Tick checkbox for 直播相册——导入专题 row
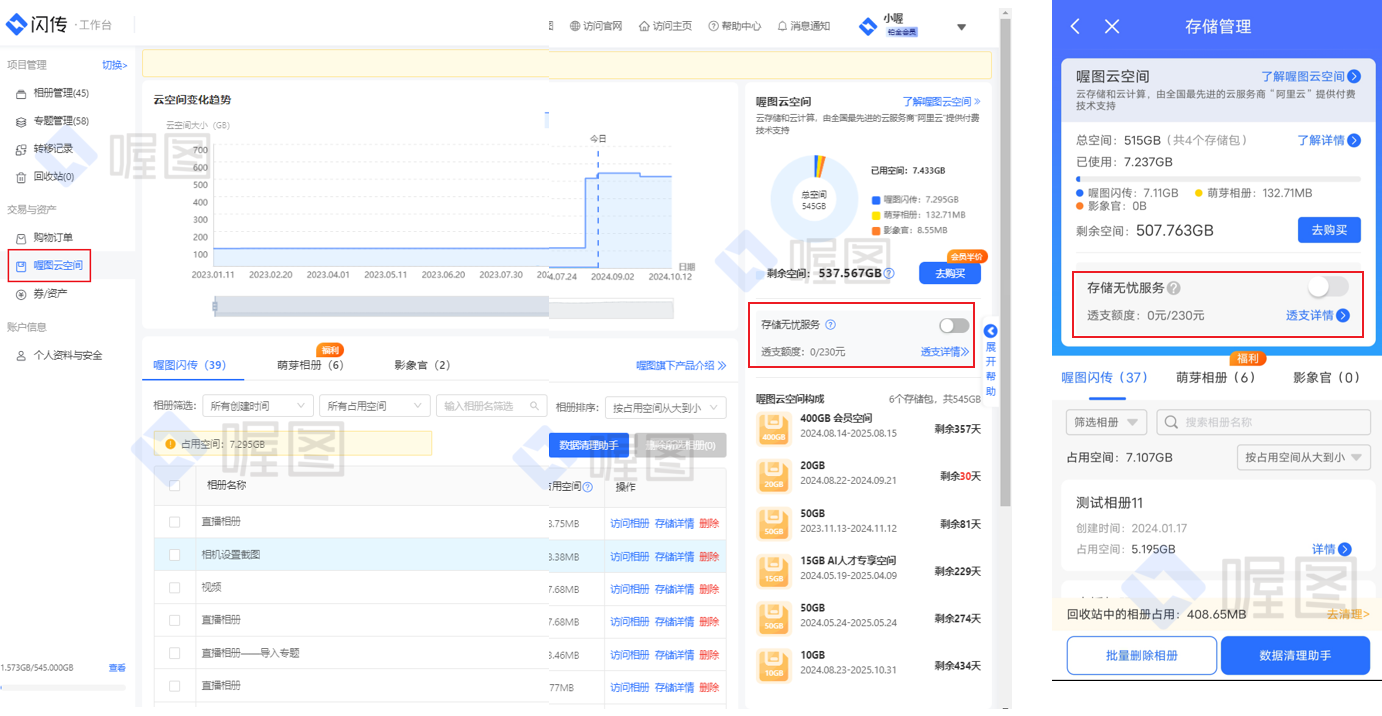 (175, 653)
